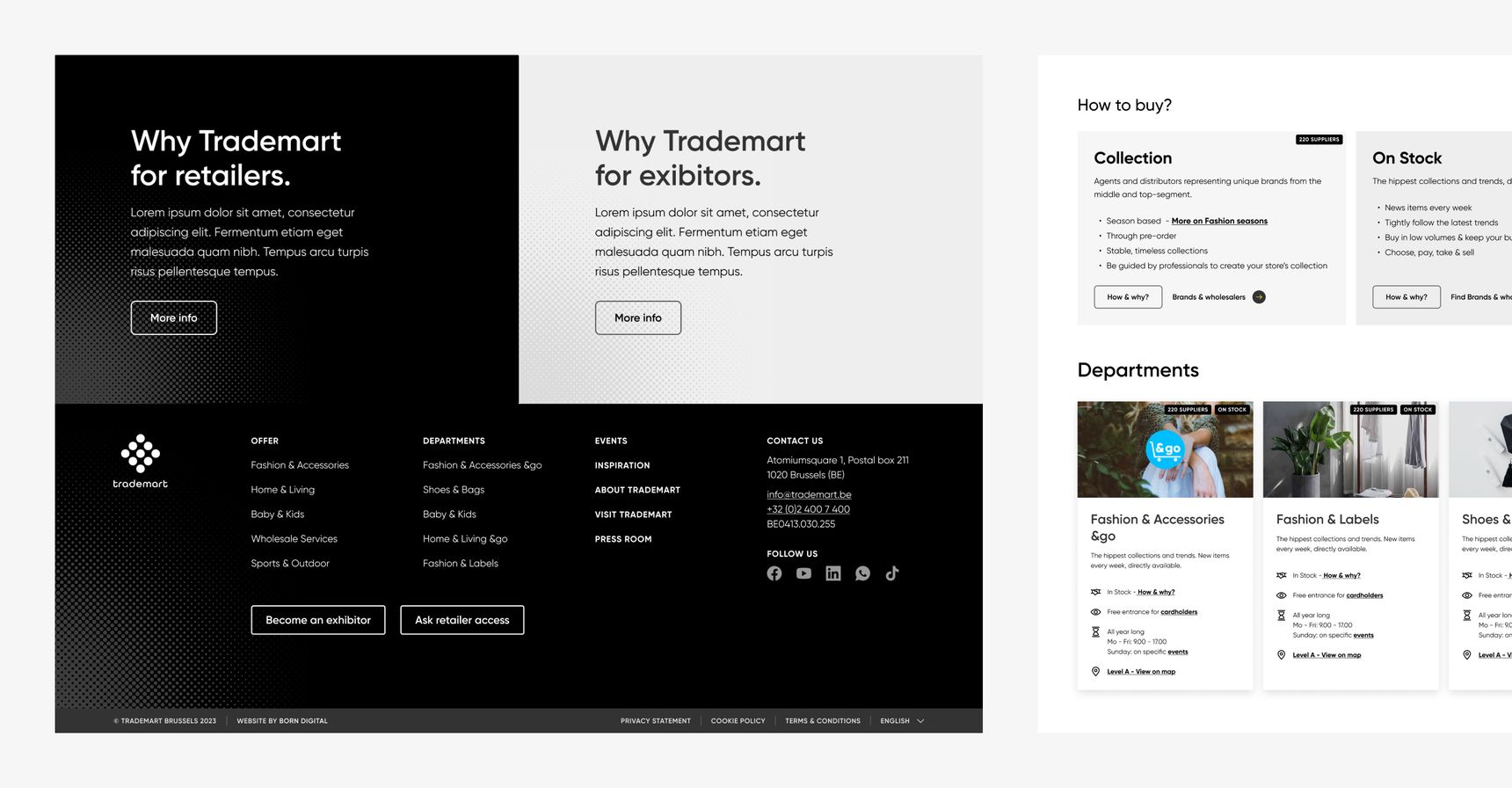Click the Fashion & Labels card title
This screenshot has width=1512, height=788.
coord(1327,520)
